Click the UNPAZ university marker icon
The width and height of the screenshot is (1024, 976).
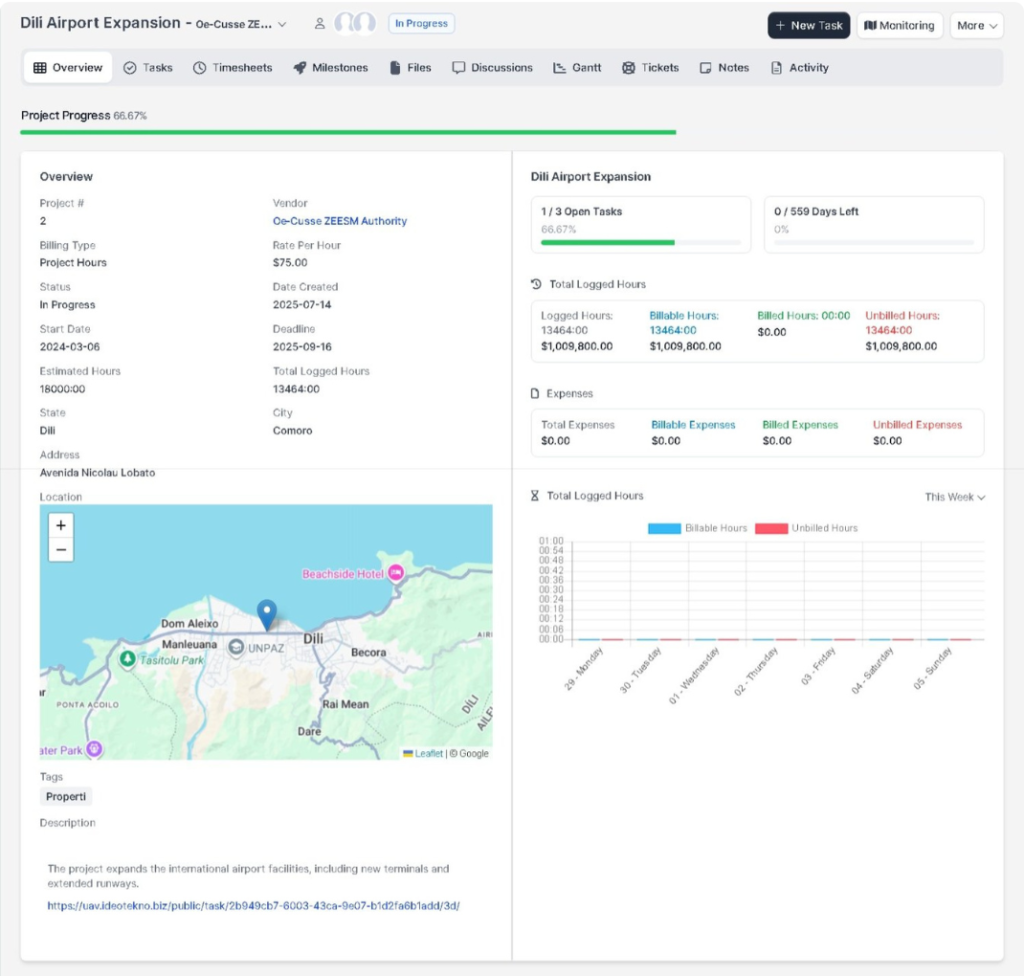click(236, 648)
